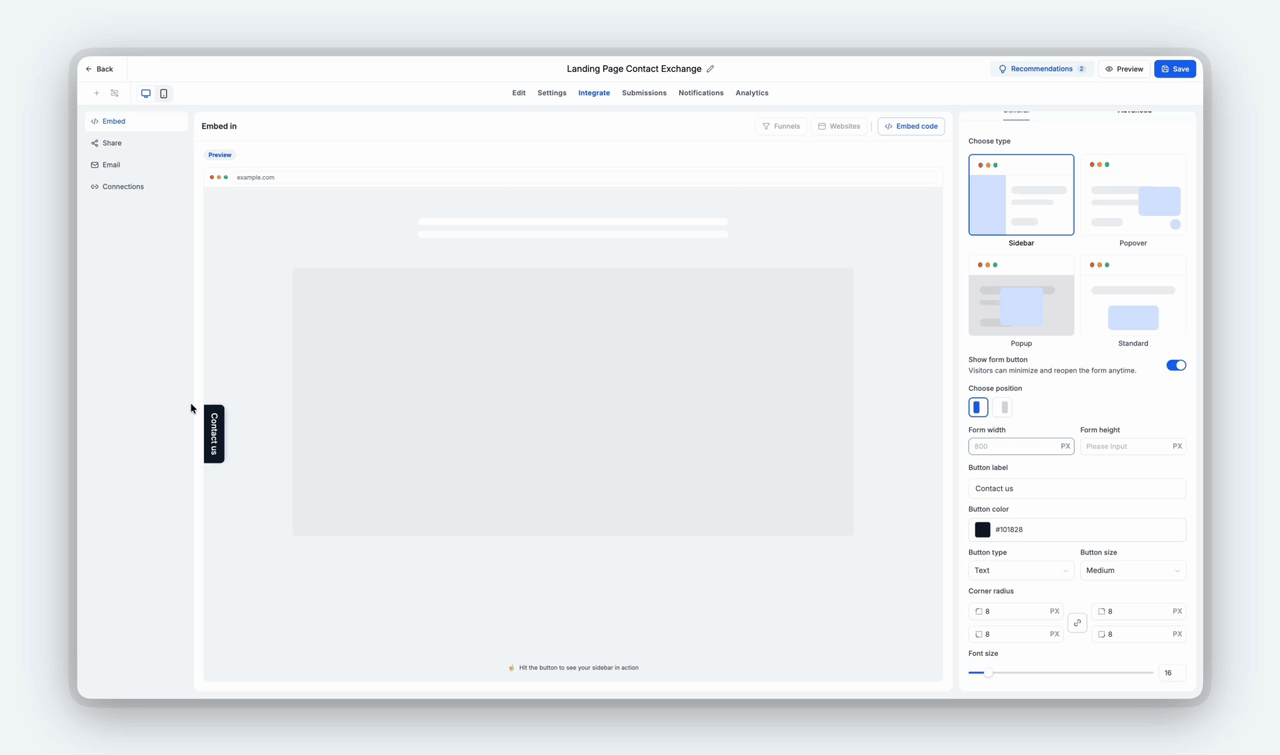This screenshot has height=755, width=1280.
Task: Switch to the Integrate tab
Action: point(594,93)
